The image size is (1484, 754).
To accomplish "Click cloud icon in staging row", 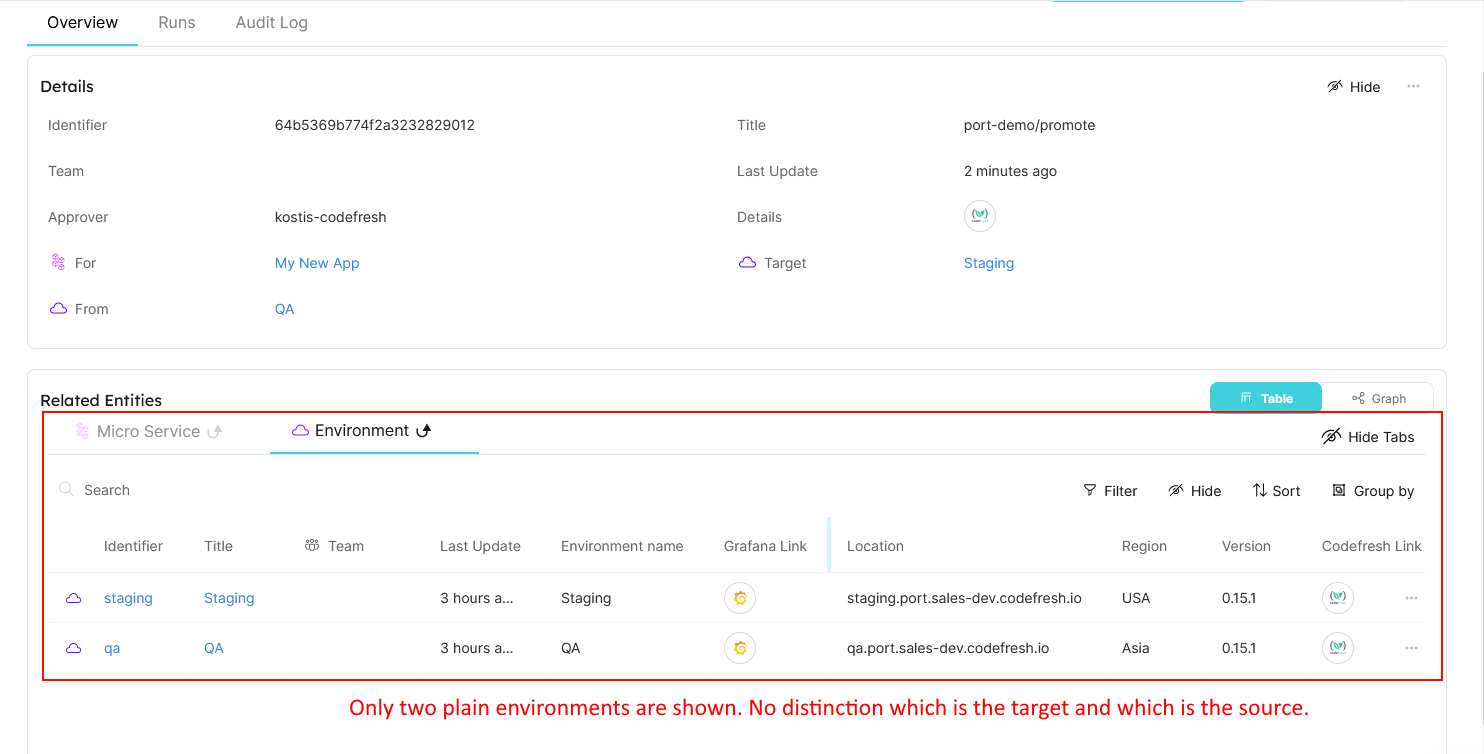I will [x=73, y=598].
